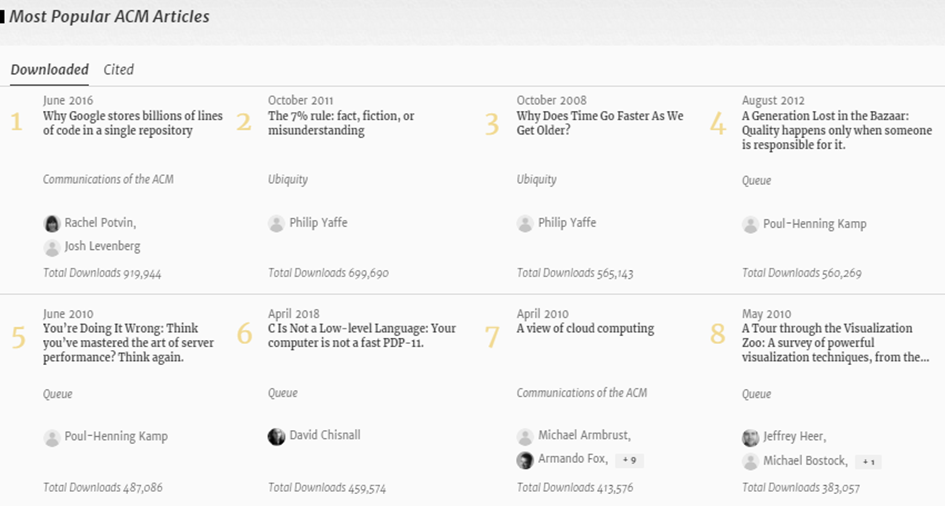The width and height of the screenshot is (945, 506).
Task: Click Communications of the ACM under article 1
Action: click(x=108, y=180)
